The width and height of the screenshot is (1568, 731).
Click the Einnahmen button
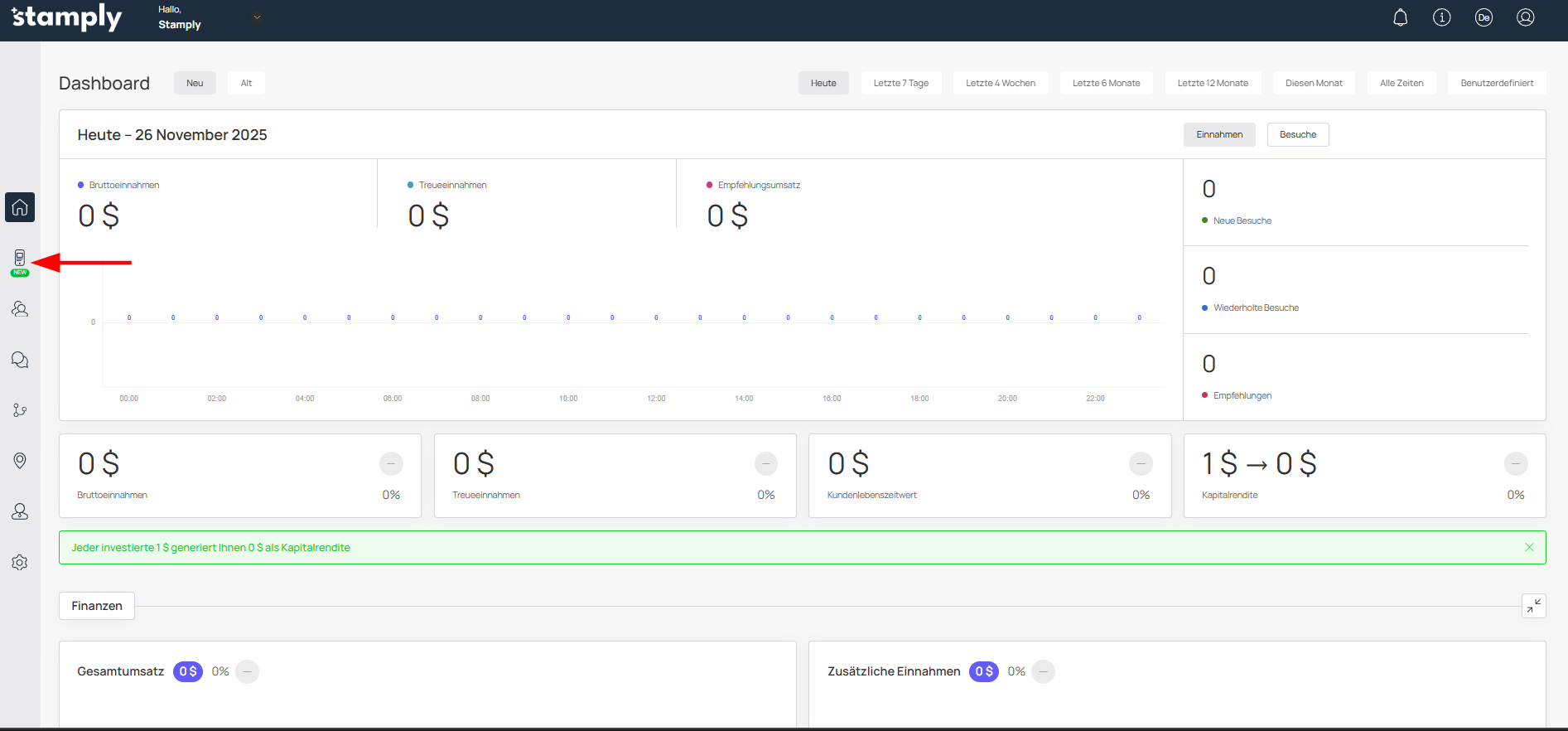1218,135
